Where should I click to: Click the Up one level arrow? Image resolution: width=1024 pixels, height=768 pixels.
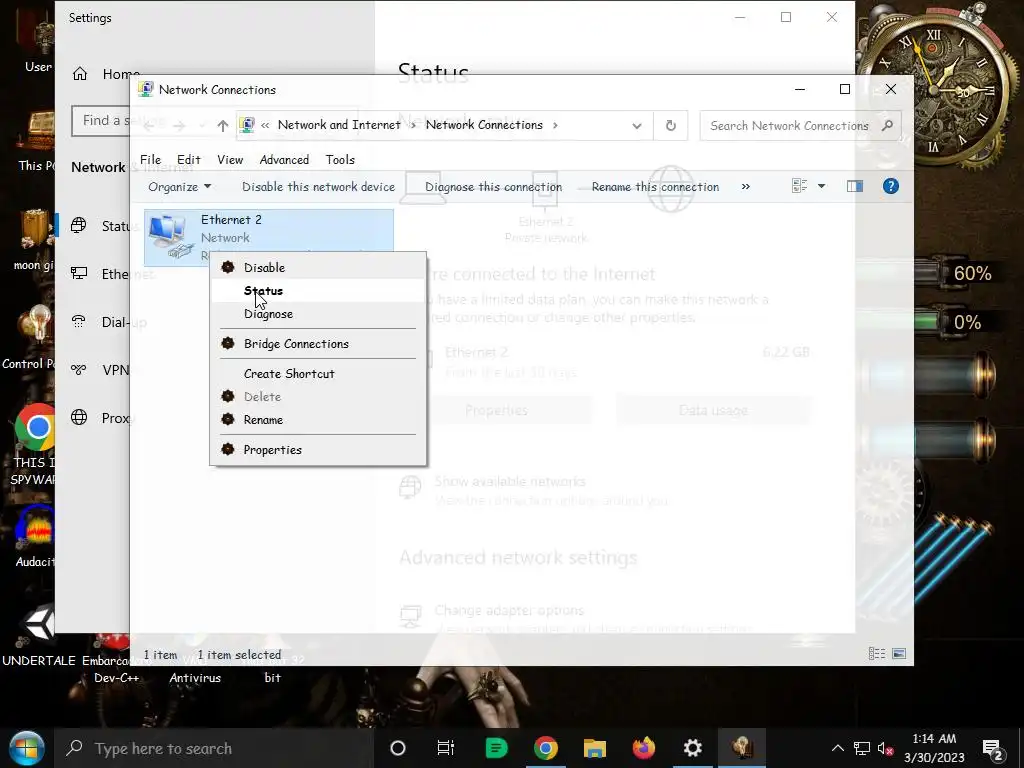223,125
